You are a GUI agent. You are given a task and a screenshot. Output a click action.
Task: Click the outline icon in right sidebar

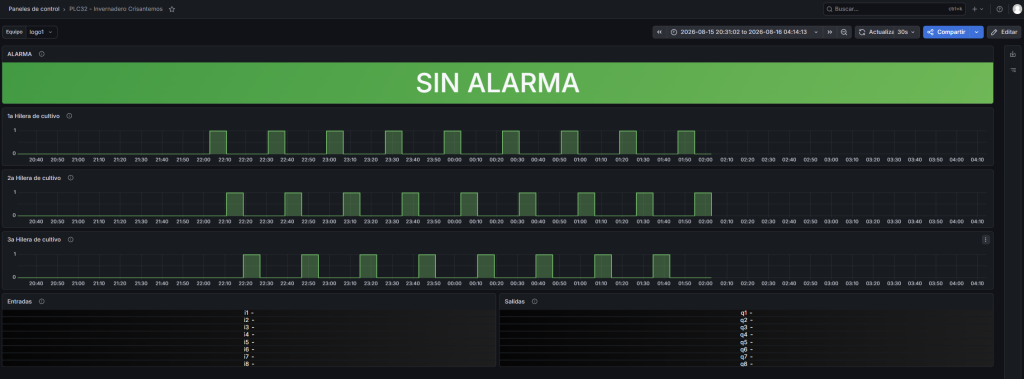[x=1013, y=69]
